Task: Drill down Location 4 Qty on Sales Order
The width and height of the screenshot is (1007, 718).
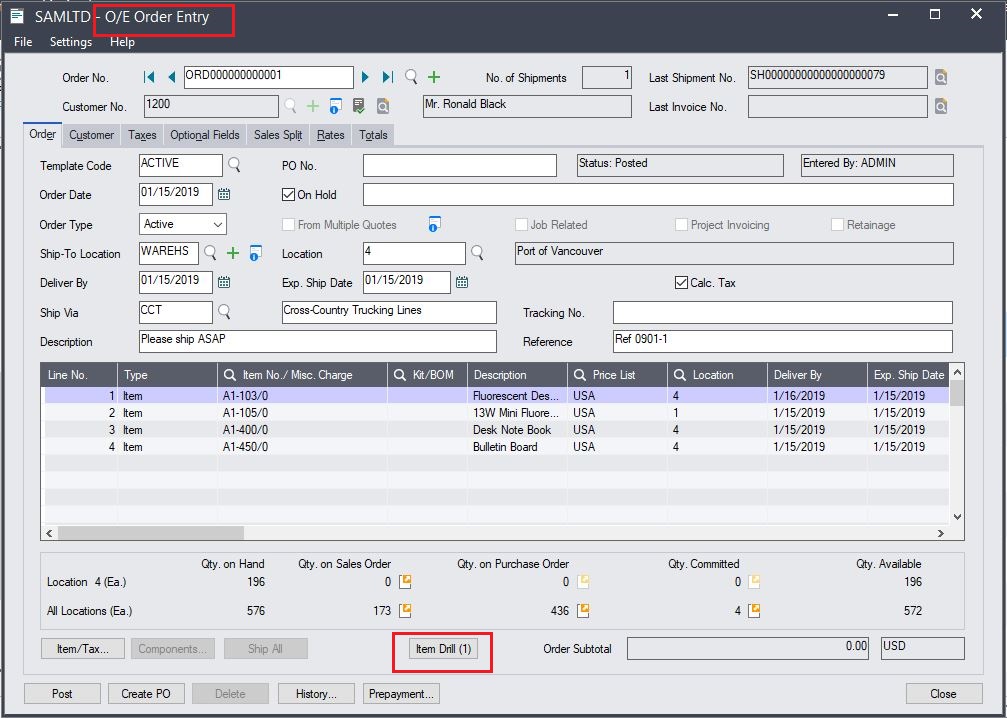Action: (405, 582)
